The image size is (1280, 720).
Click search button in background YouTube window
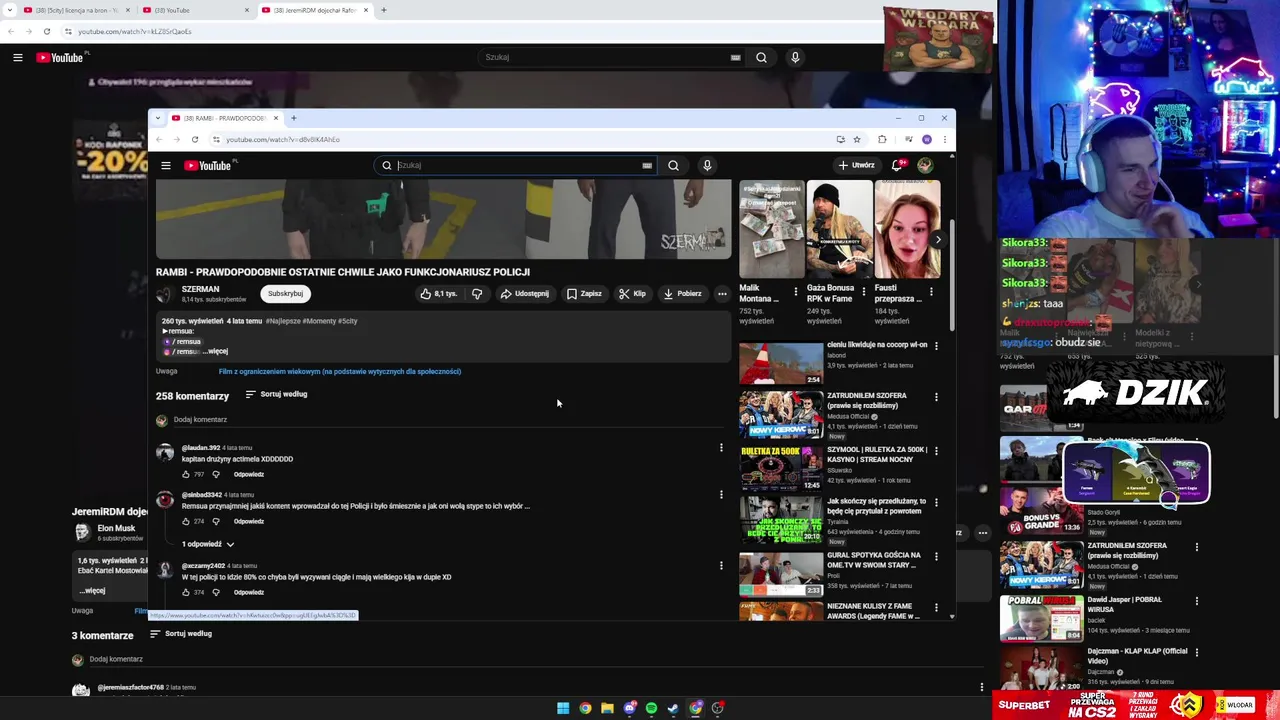click(761, 58)
